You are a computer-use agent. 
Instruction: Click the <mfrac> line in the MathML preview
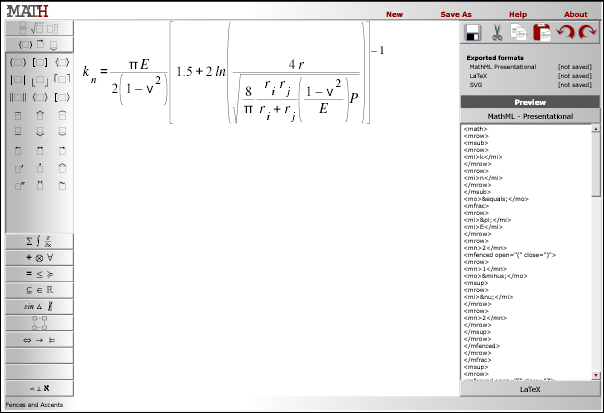(476, 206)
